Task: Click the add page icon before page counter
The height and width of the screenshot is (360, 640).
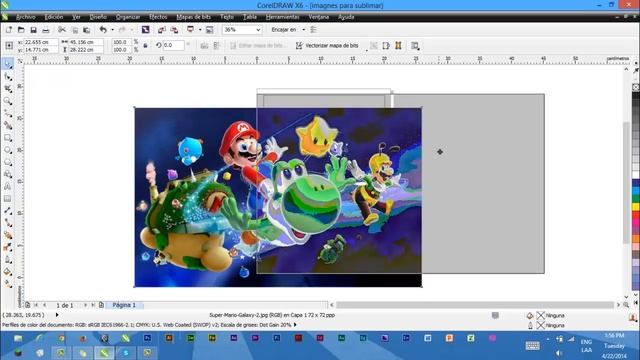Action: coord(28,305)
